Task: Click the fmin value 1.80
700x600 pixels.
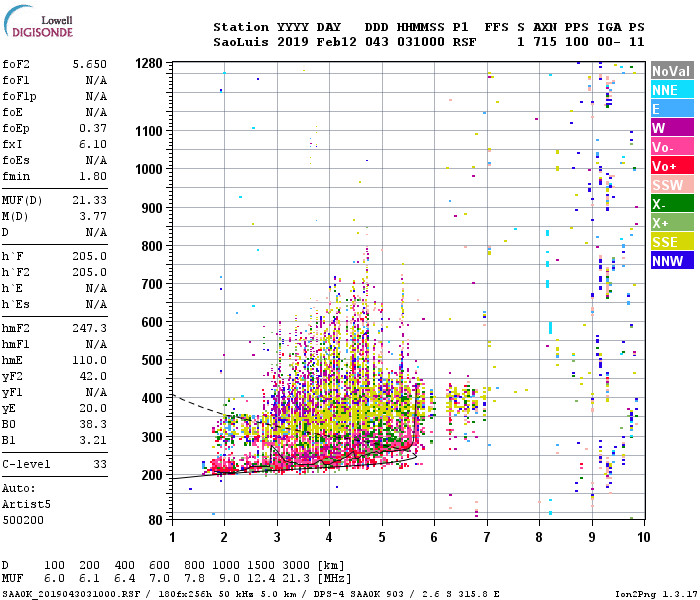Action: [93, 176]
